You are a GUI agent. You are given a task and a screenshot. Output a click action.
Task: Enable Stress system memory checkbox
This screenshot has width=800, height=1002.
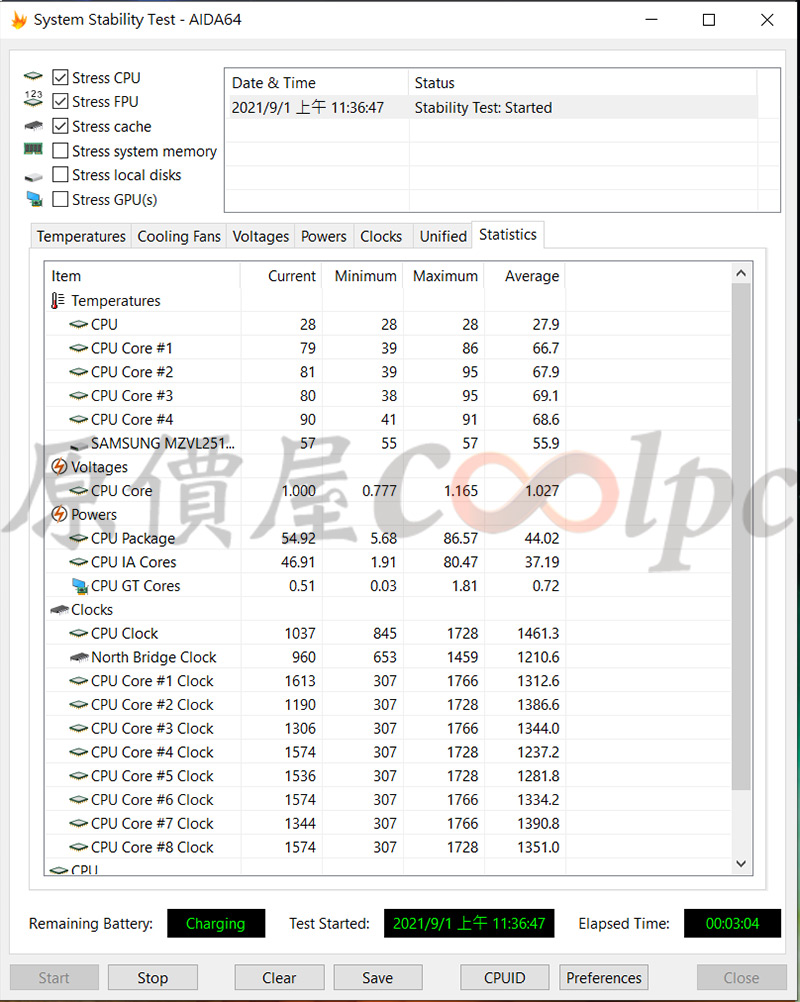click(61, 151)
